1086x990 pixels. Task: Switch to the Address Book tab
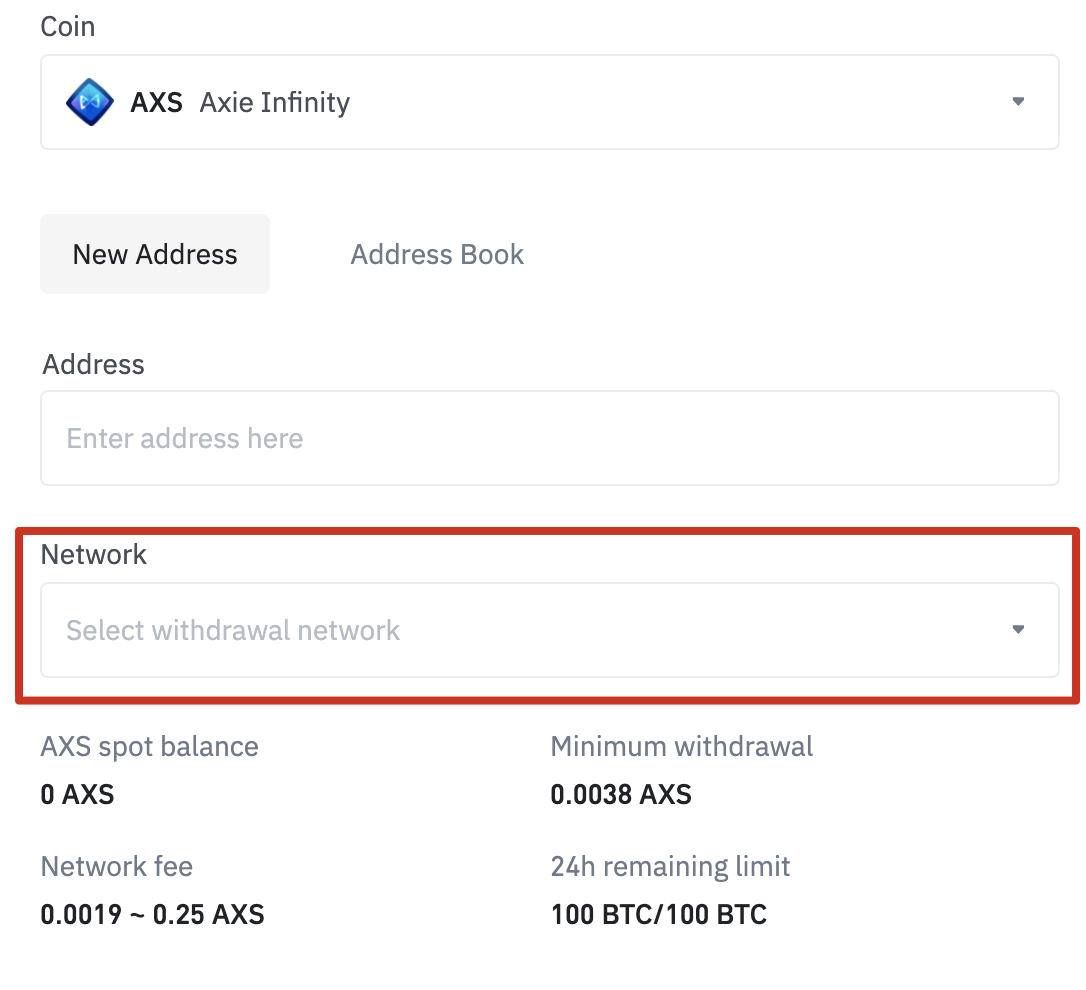click(437, 254)
